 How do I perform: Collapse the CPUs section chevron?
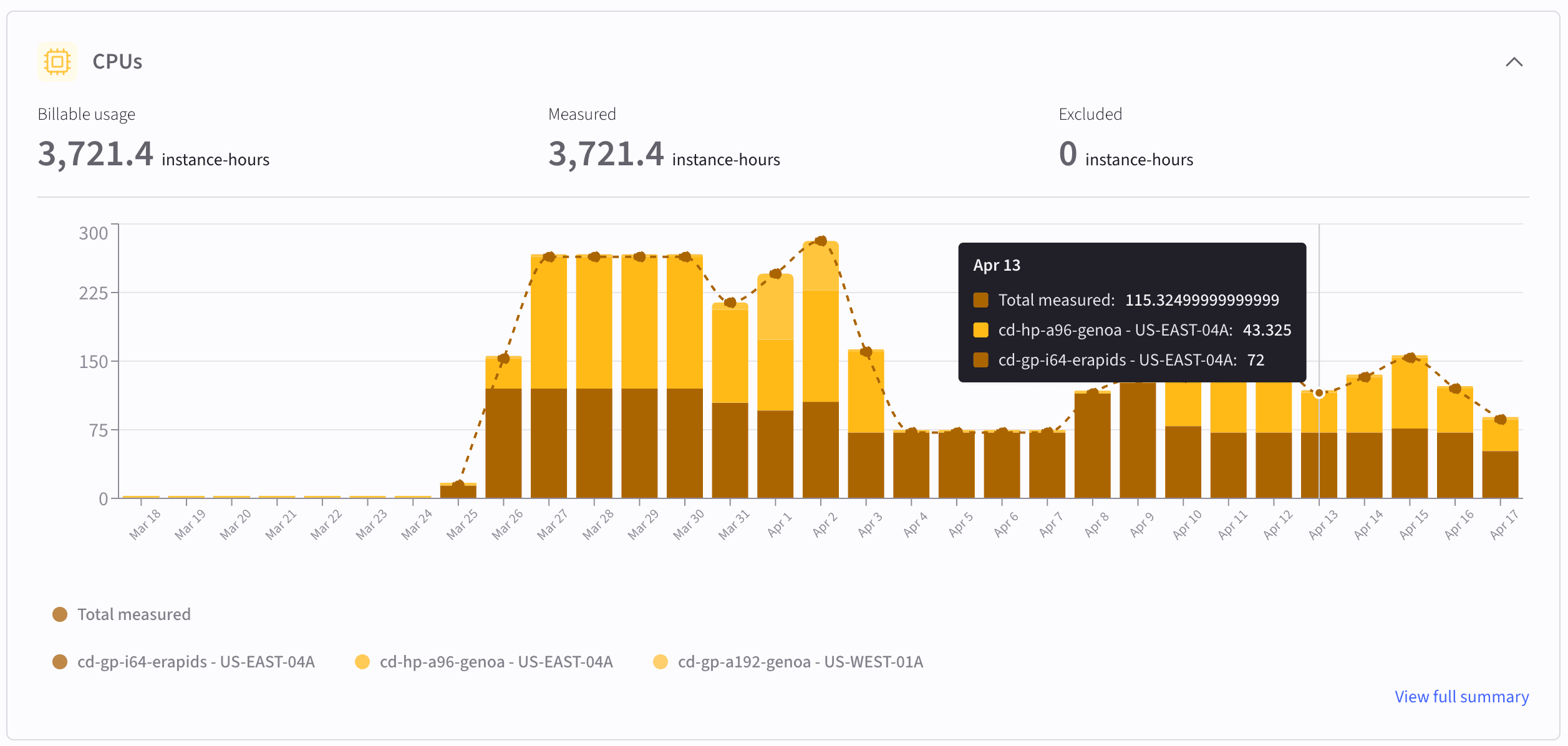click(x=1514, y=62)
